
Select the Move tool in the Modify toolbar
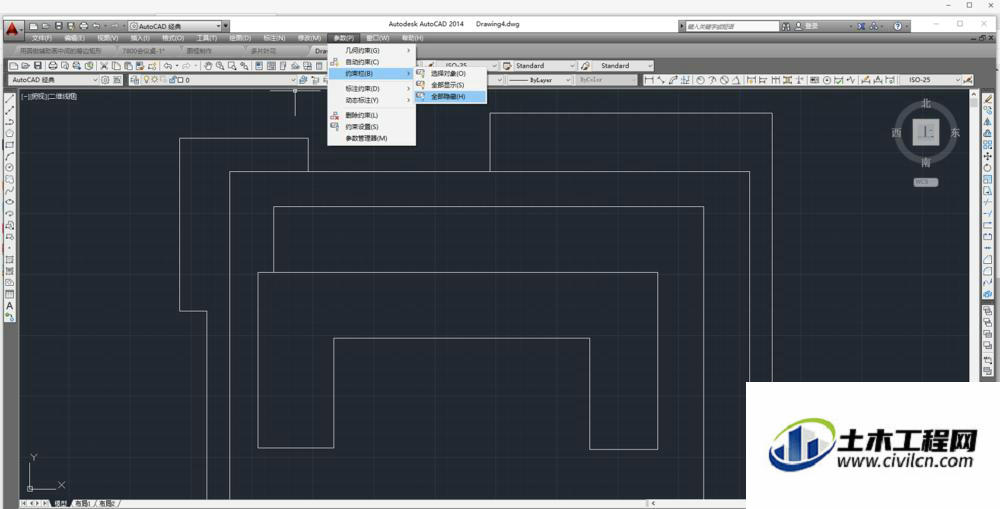point(988,156)
